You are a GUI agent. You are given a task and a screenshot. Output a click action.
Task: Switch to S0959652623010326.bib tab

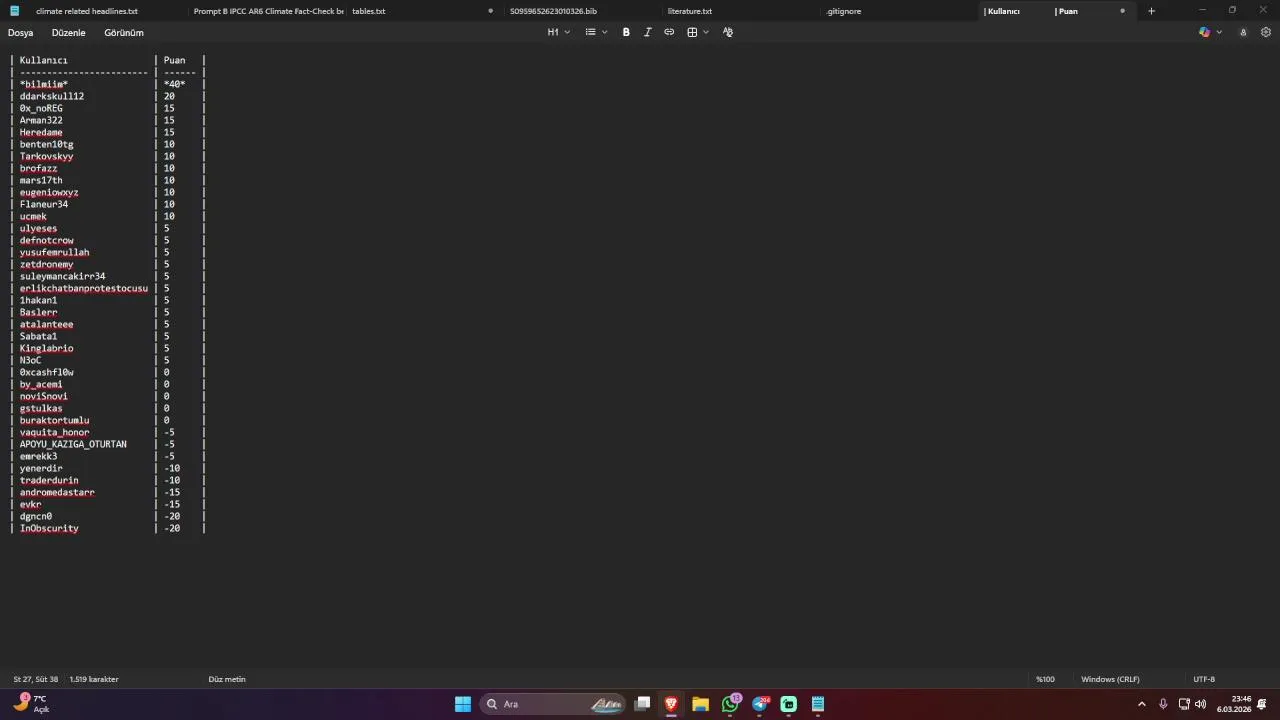point(553,11)
